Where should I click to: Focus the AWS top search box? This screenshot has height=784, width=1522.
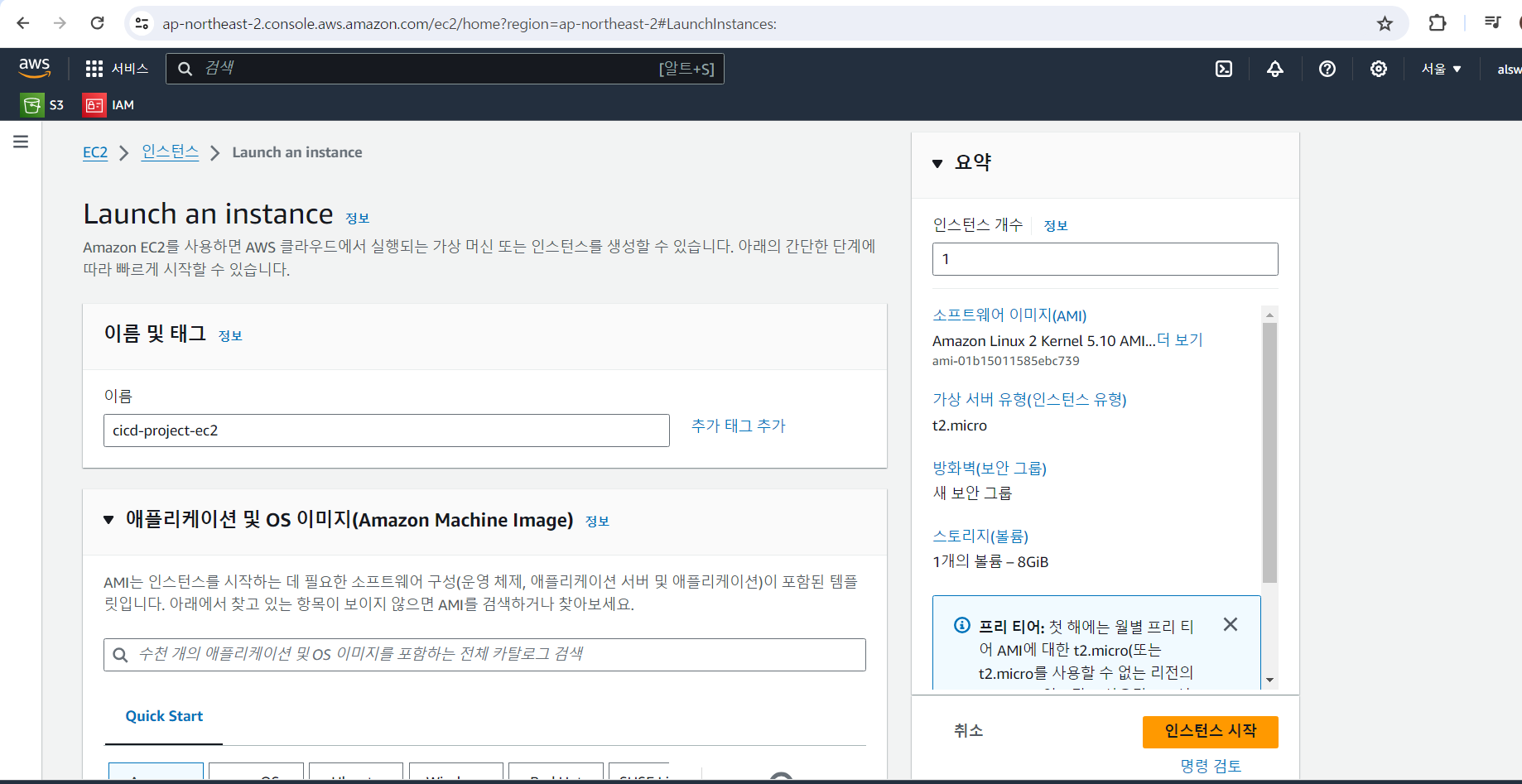tap(446, 69)
